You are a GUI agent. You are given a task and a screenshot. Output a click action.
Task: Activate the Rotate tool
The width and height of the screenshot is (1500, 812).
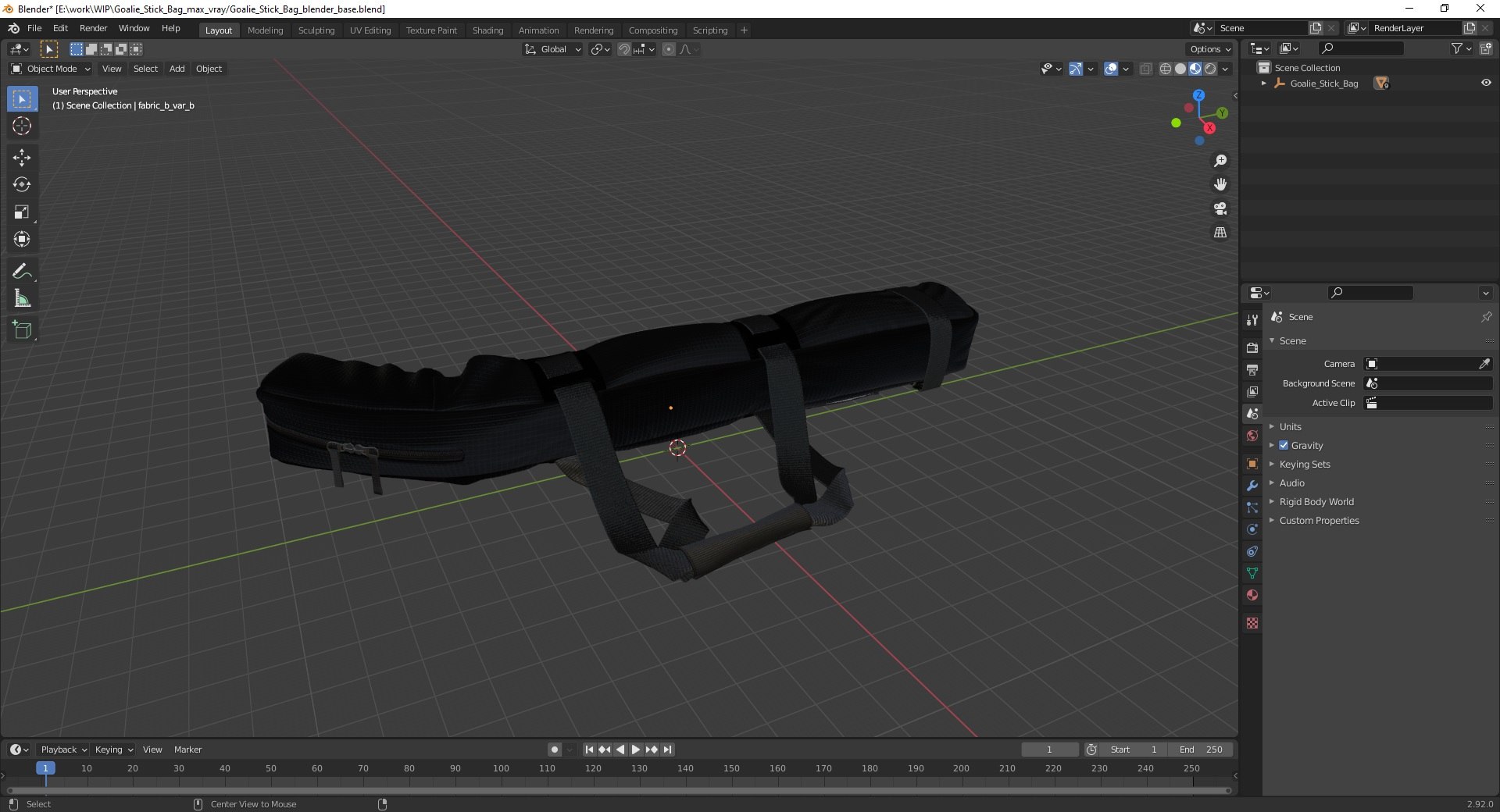coord(22,185)
